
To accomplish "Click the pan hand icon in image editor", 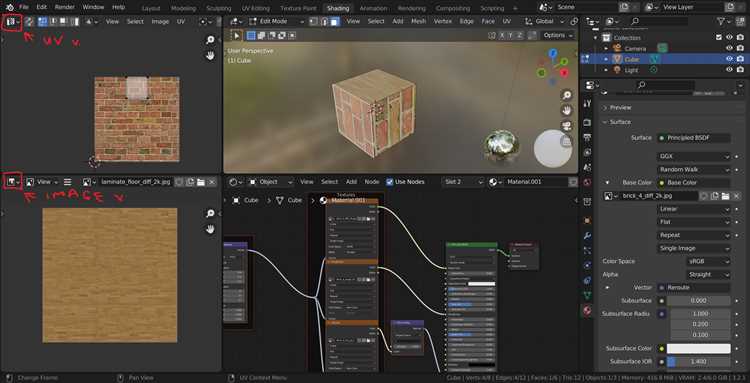I will [210, 229].
